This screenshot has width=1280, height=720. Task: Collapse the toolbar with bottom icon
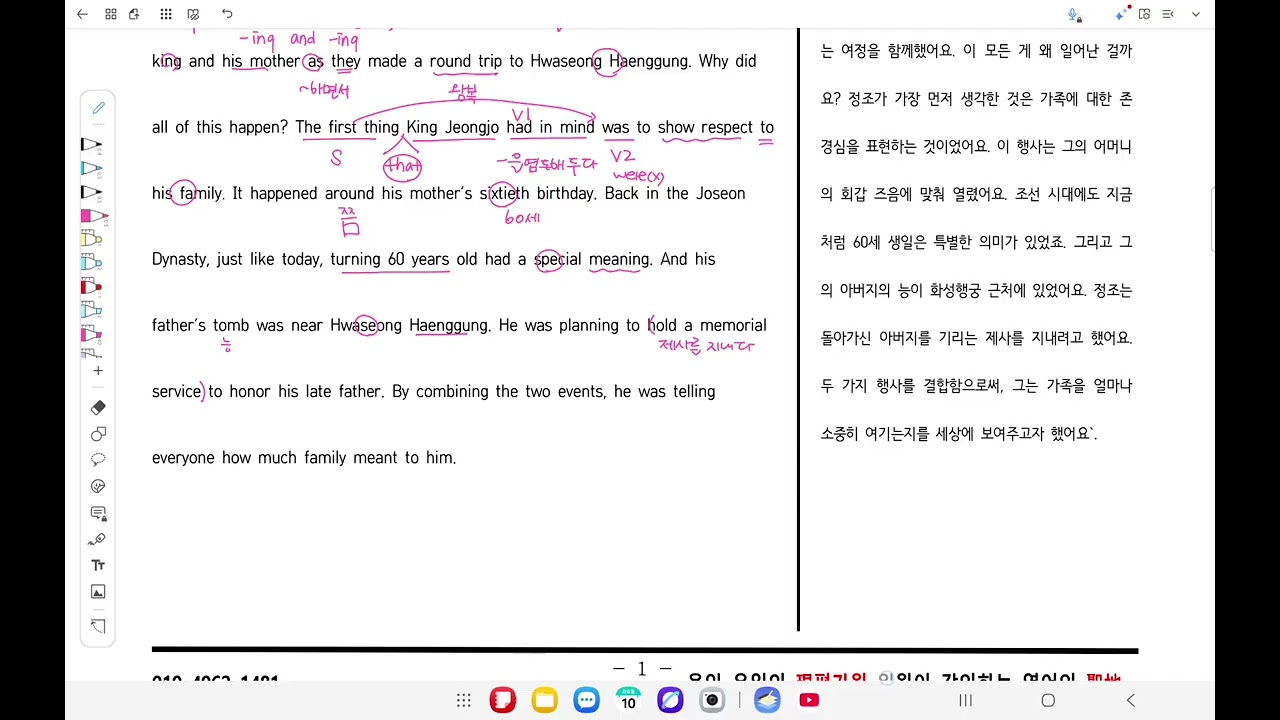pos(98,627)
